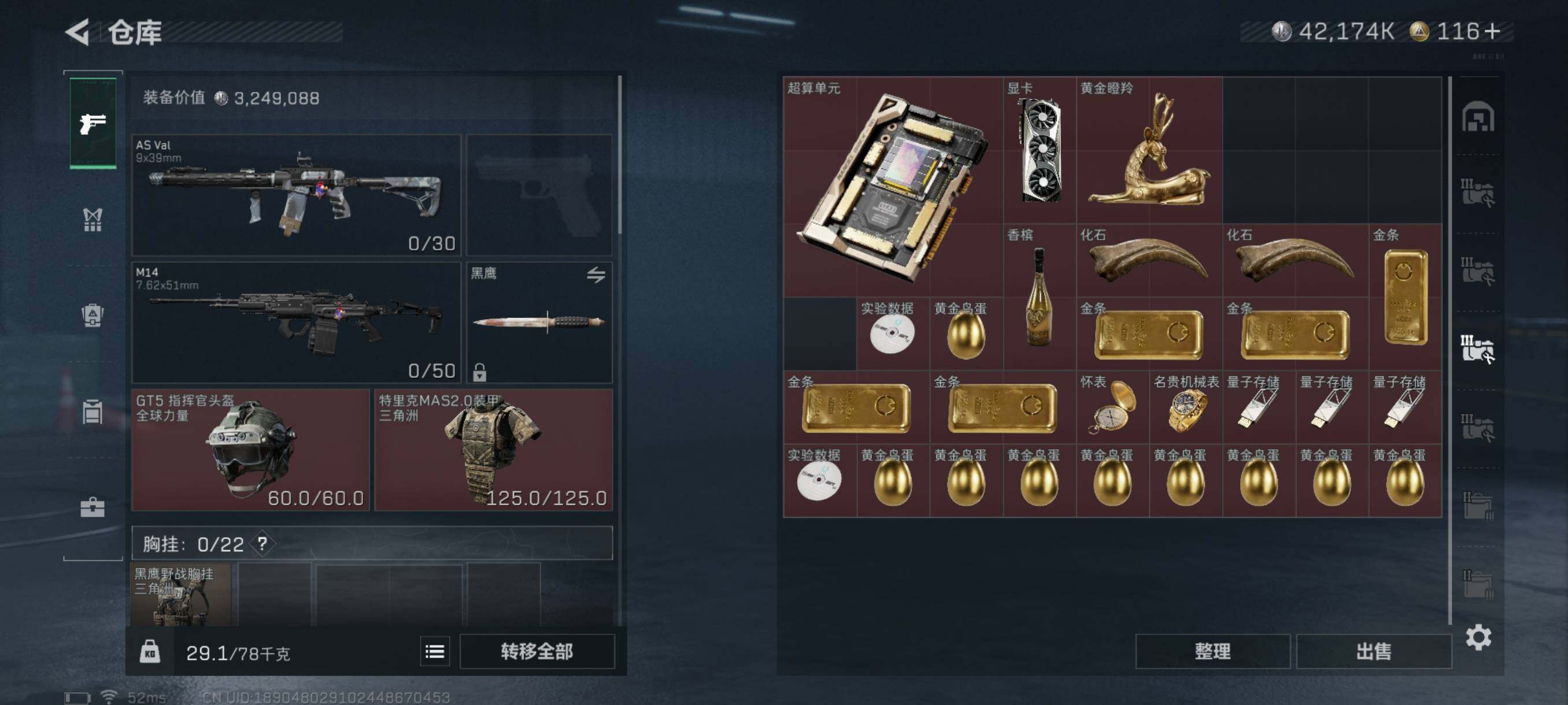Go back using the arrow beside 仓库

point(78,32)
